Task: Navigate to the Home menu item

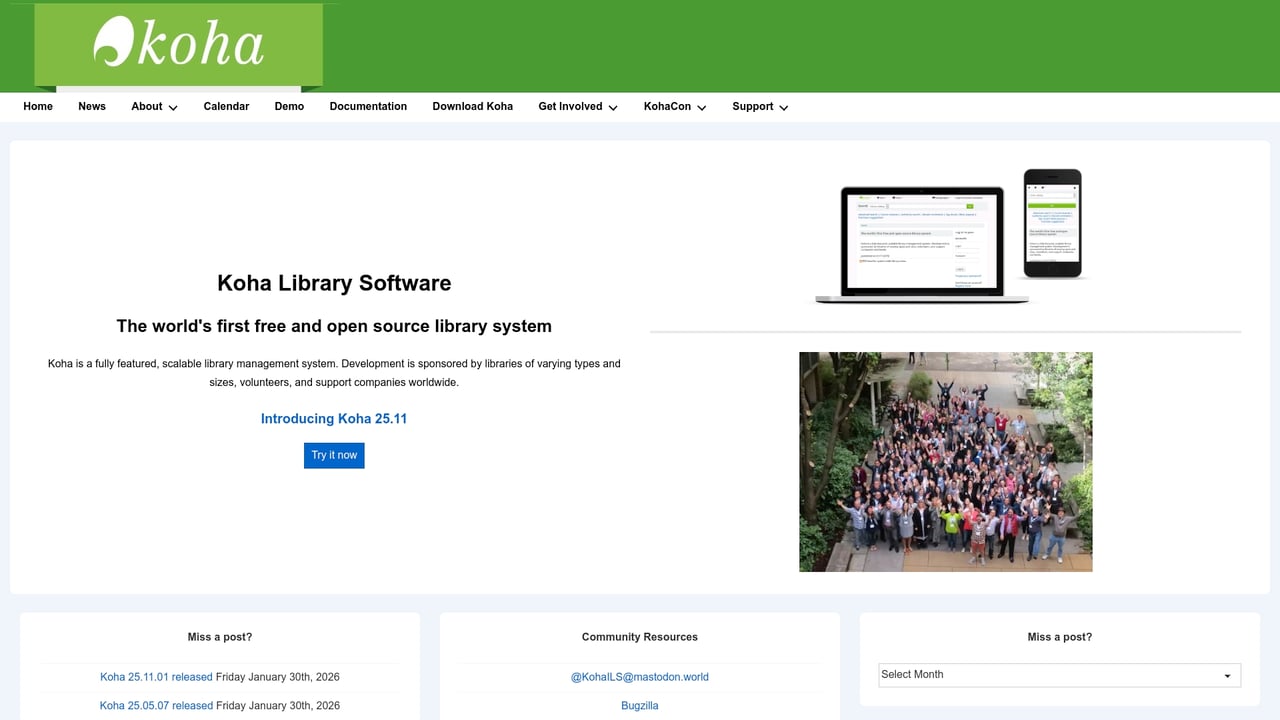Action: point(38,106)
